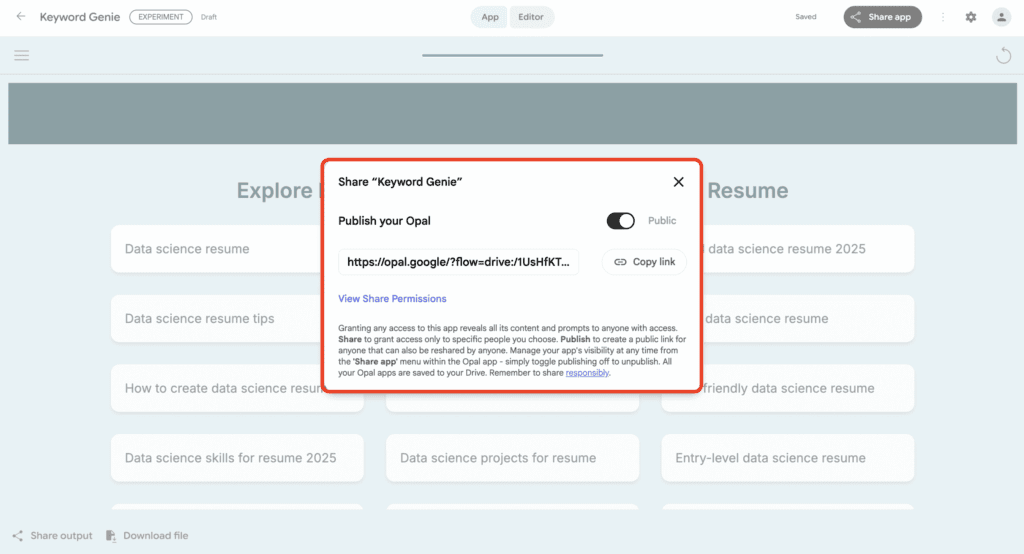Click the back arrow next to Keyword Genie
The height and width of the screenshot is (554, 1024).
click(x=21, y=17)
